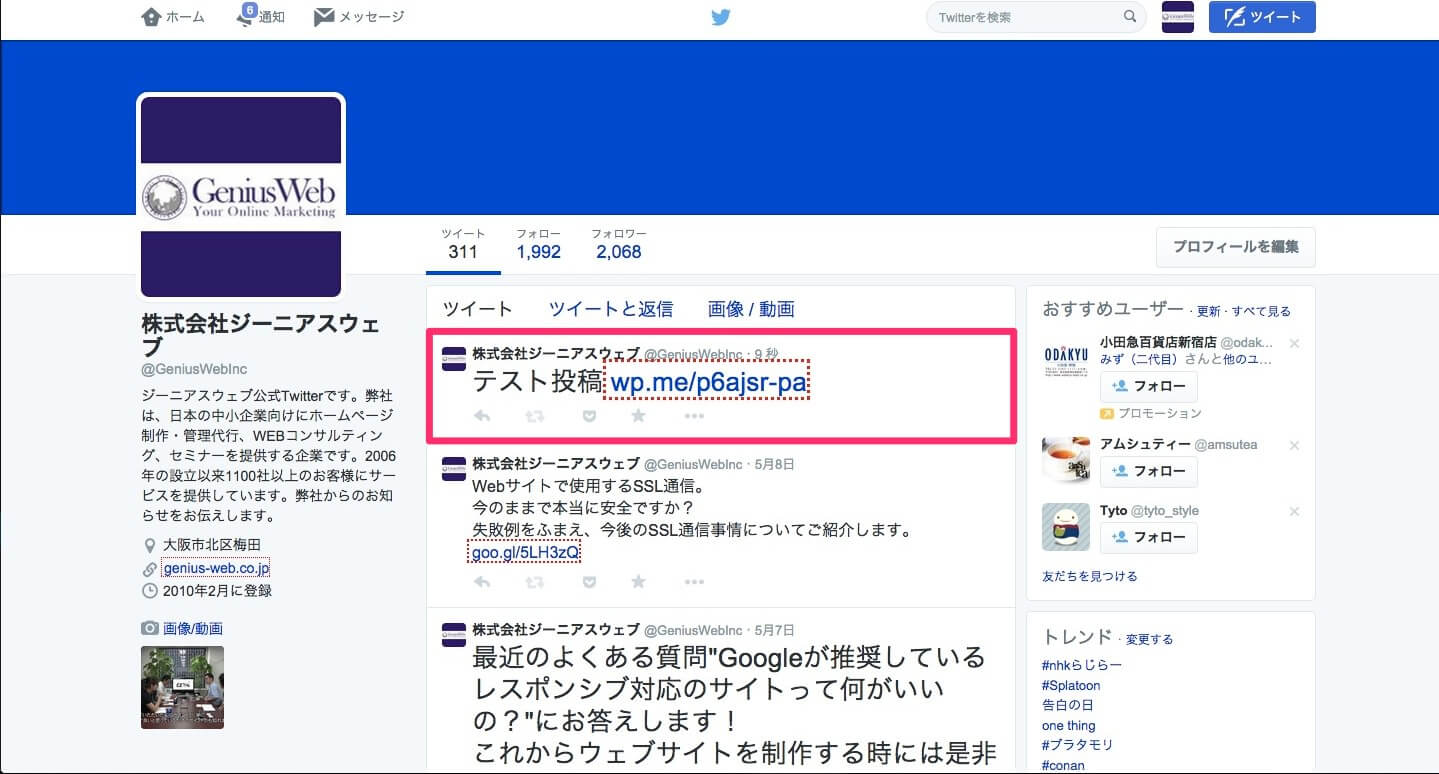Viewport: 1439px width, 774px height.
Task: Retweet the テスト投稿 tweet
Action: pyautogui.click(x=535, y=415)
